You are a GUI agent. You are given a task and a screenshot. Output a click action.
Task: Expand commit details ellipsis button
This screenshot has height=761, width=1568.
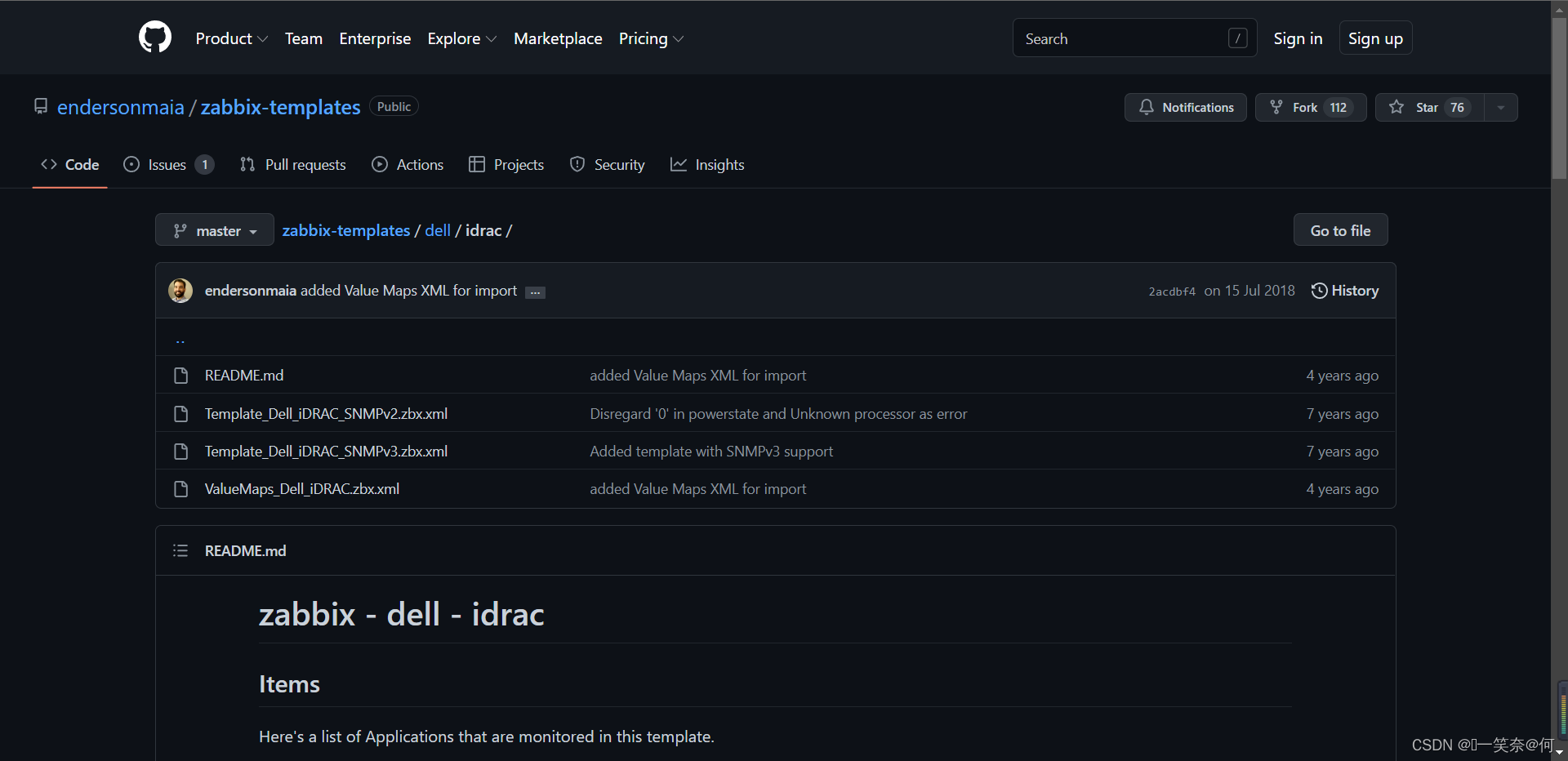[x=535, y=292]
